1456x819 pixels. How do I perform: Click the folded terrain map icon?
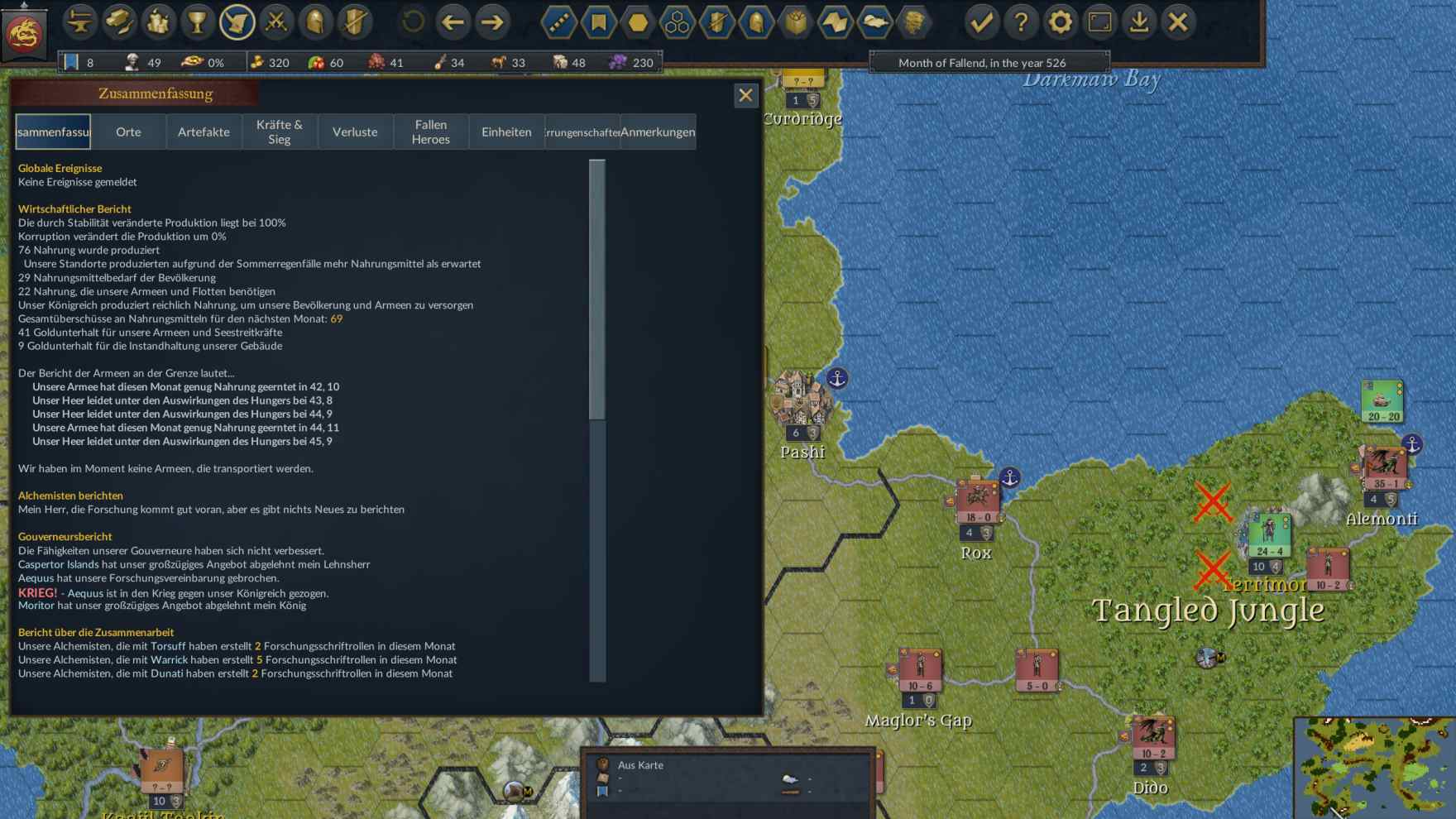click(x=835, y=22)
